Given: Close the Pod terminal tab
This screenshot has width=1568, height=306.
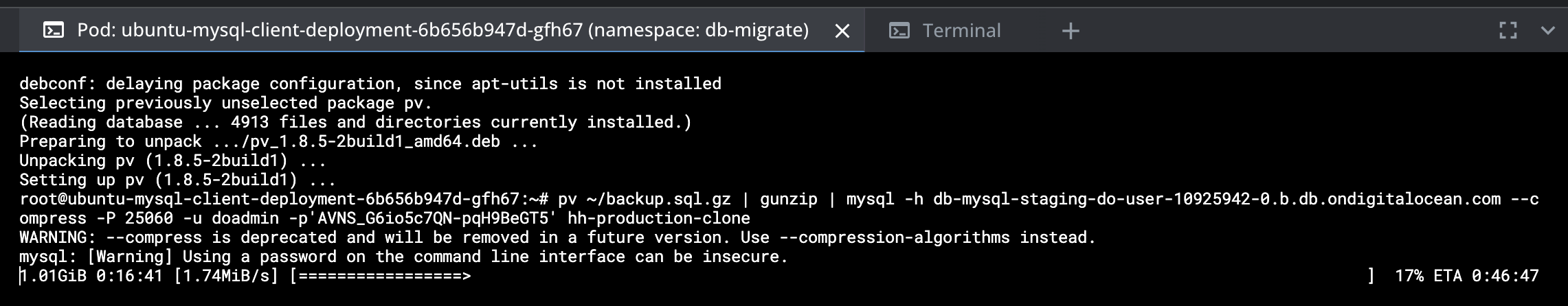Looking at the screenshot, I should [842, 31].
